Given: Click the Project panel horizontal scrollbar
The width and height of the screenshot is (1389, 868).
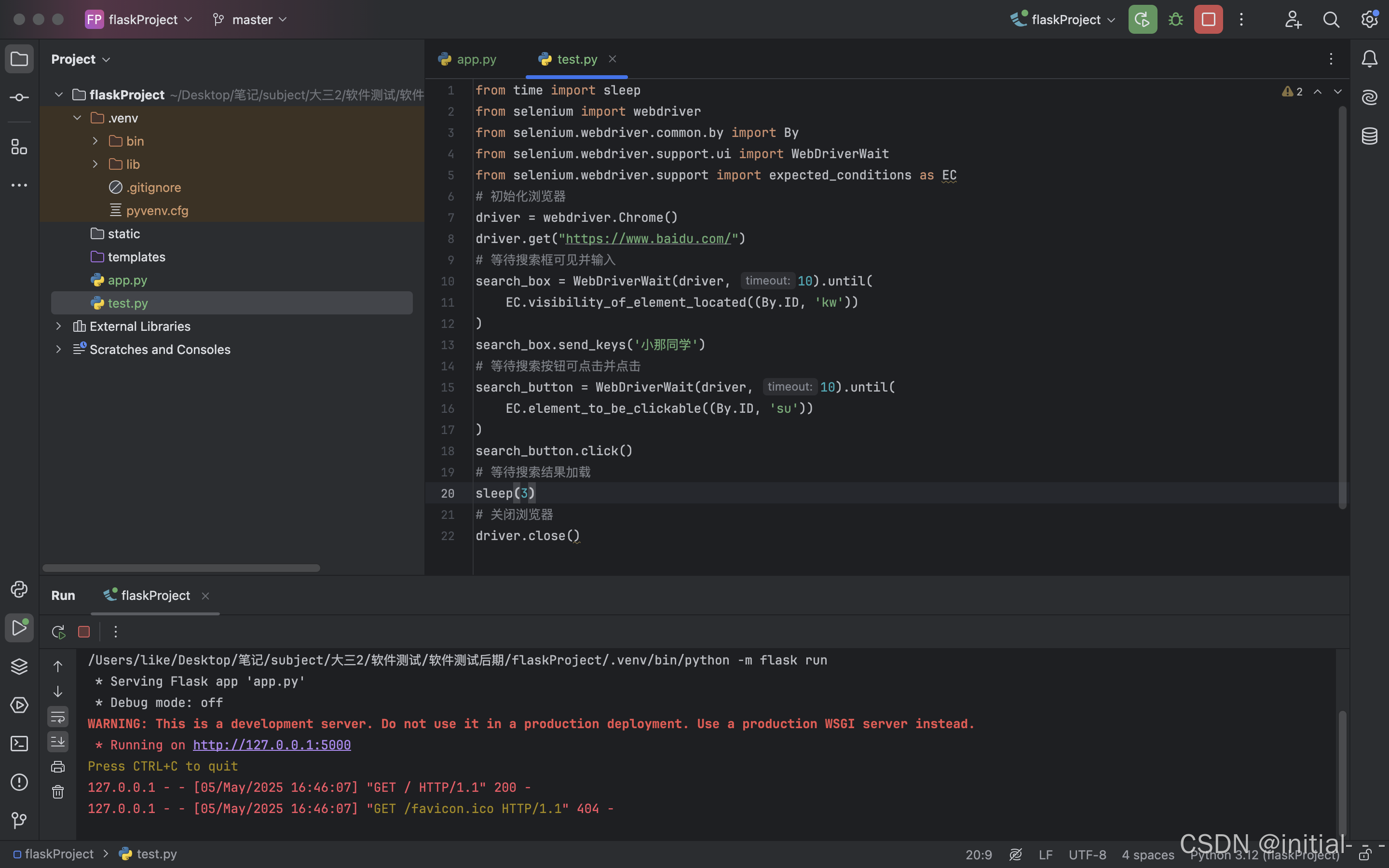Looking at the screenshot, I should coord(181,568).
